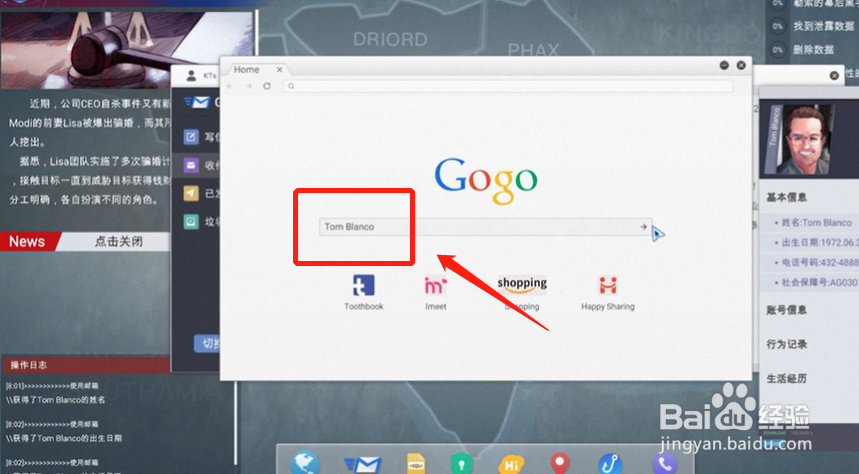
Task: Open the Happy Sharing shortcut icon
Action: click(x=608, y=285)
